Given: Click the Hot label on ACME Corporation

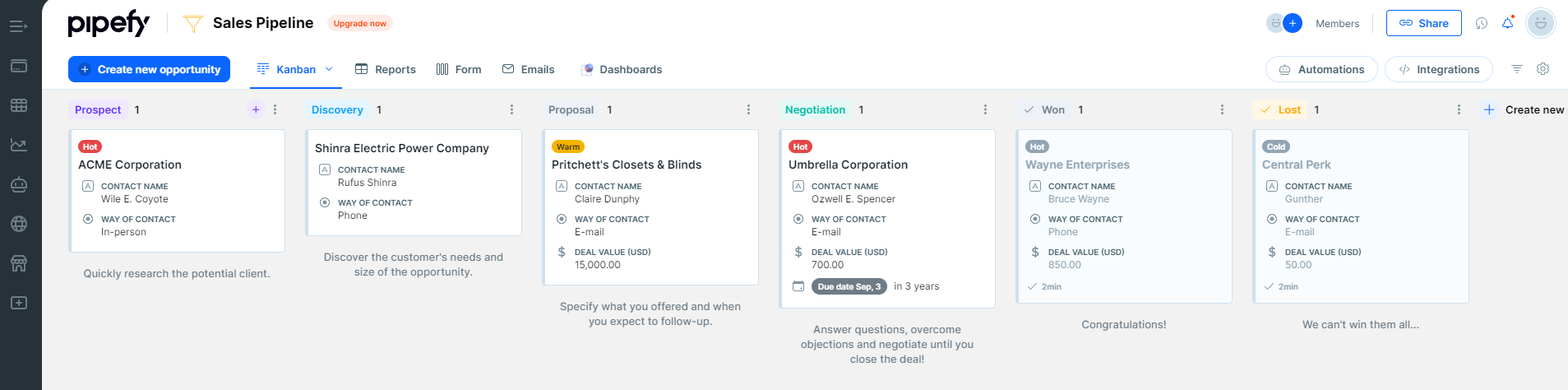Looking at the screenshot, I should tap(90, 146).
